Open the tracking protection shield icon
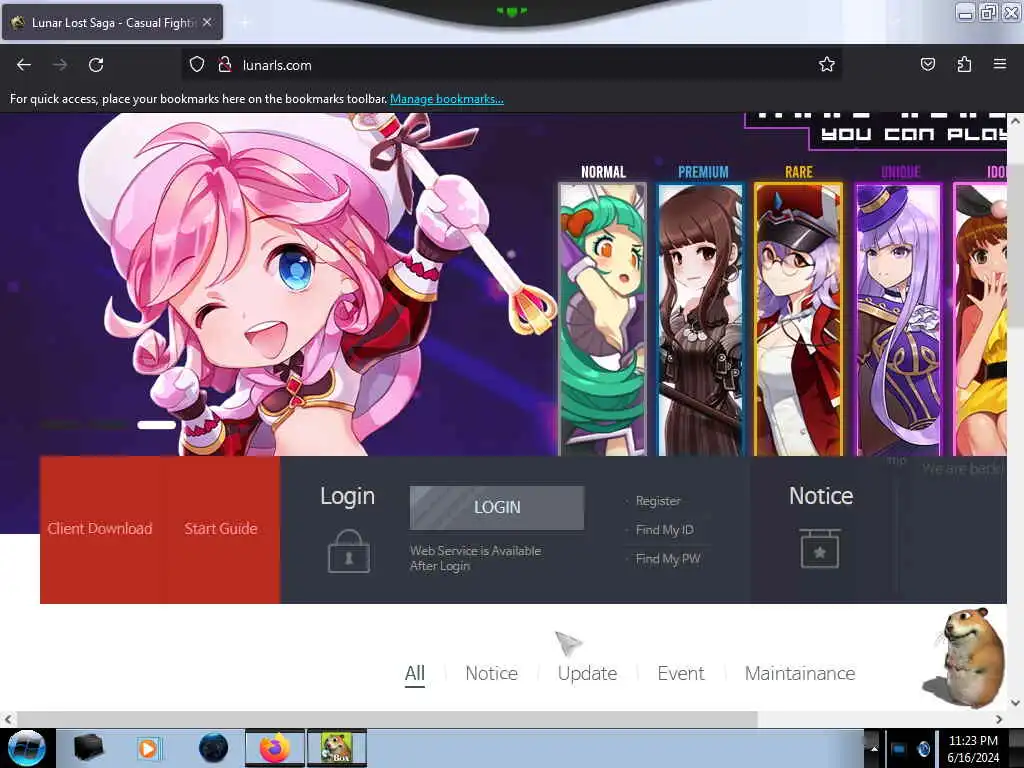This screenshot has width=1024, height=768. [x=197, y=65]
